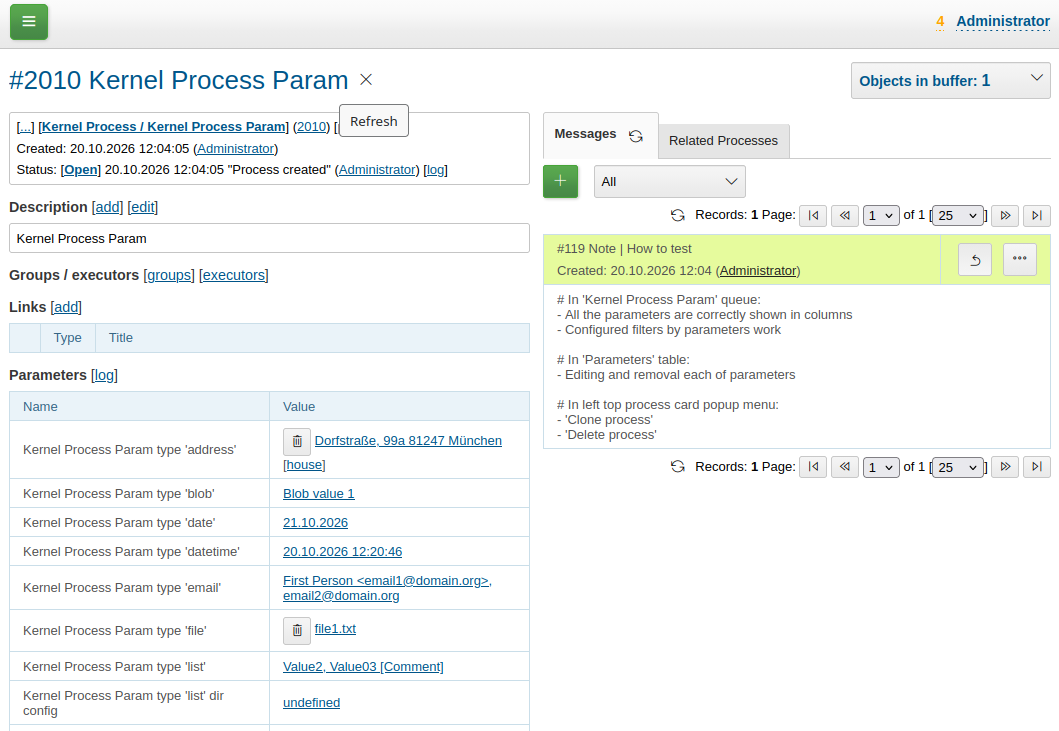Image resolution: width=1059 pixels, height=731 pixels.
Task: Go to first page in bottom pager
Action: click(x=813, y=467)
